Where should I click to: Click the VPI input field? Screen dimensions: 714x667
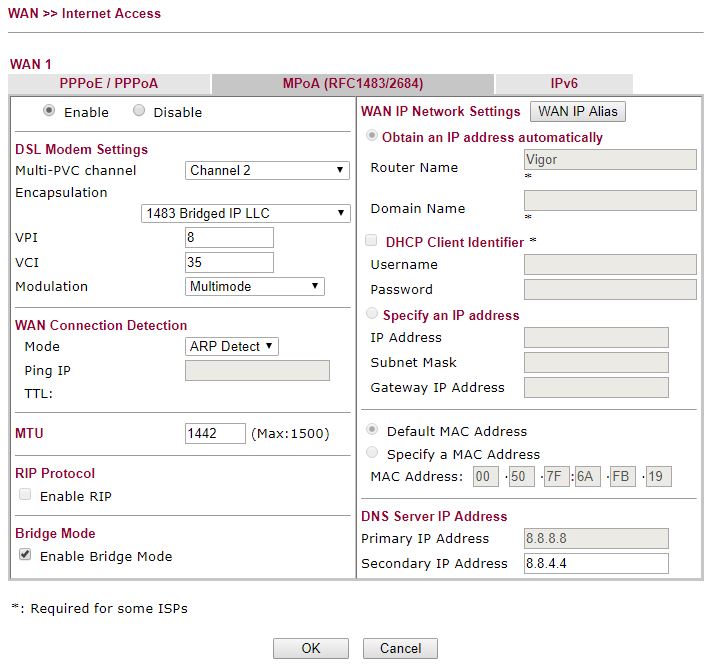[229, 238]
